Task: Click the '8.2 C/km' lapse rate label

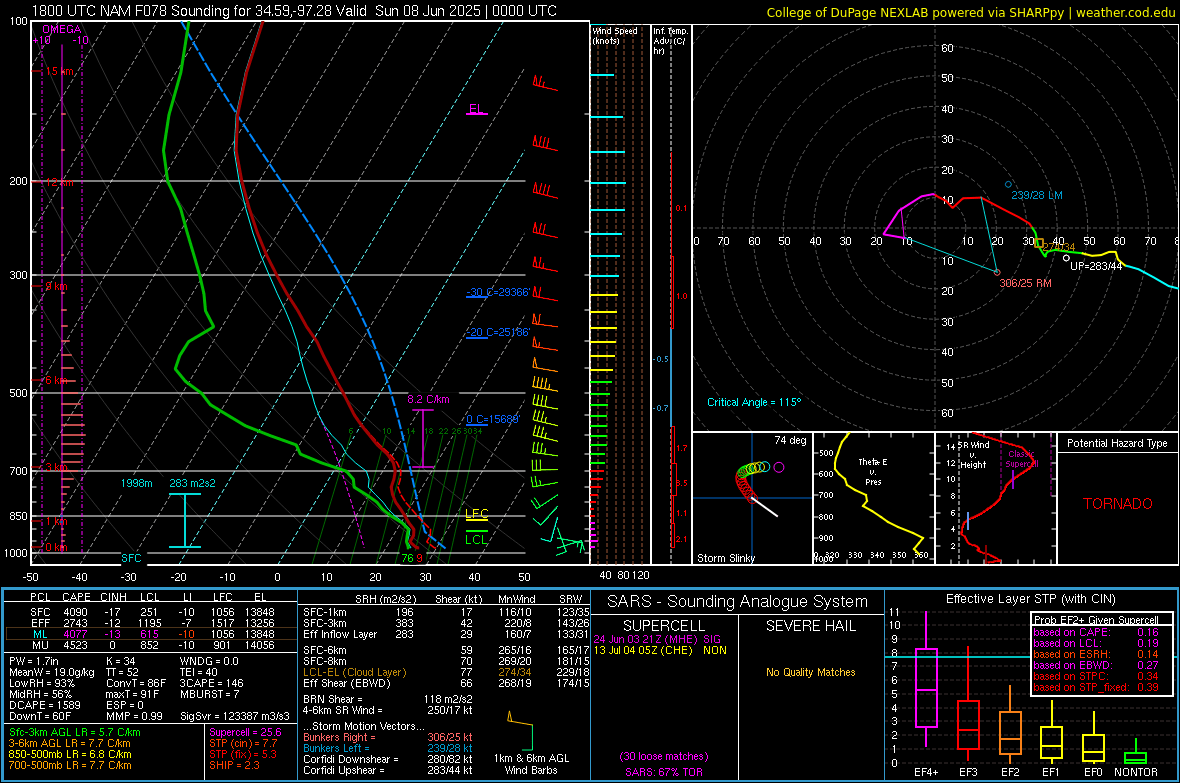Action: pos(428,399)
